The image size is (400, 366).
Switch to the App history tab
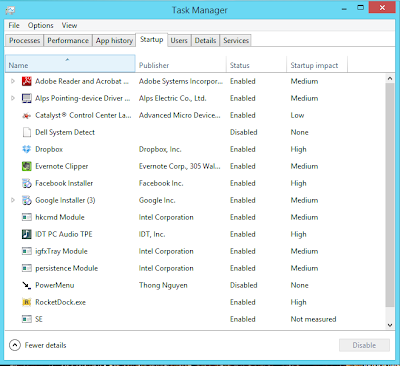(x=114, y=40)
